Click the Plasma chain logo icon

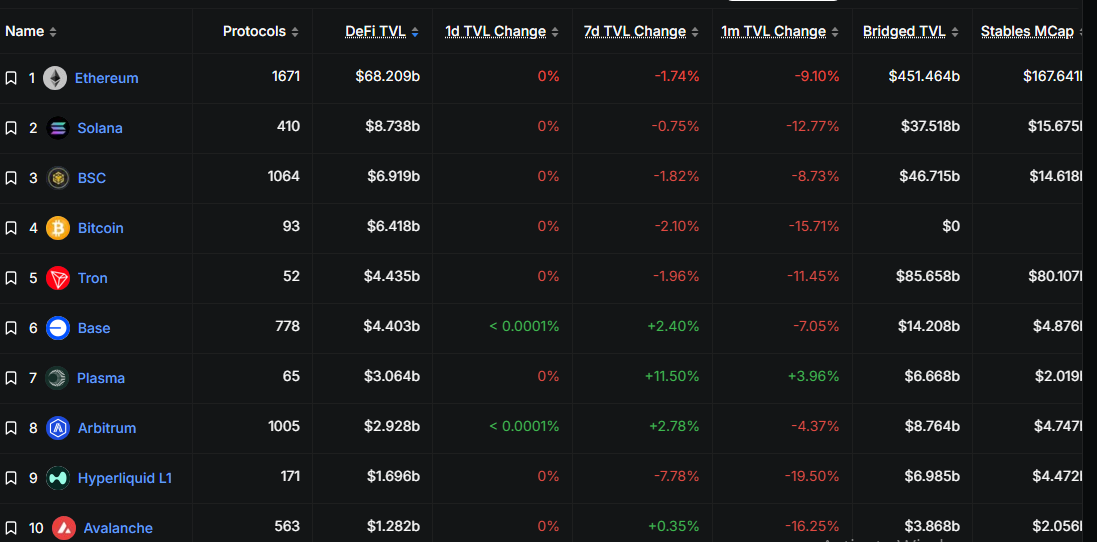click(x=57, y=378)
